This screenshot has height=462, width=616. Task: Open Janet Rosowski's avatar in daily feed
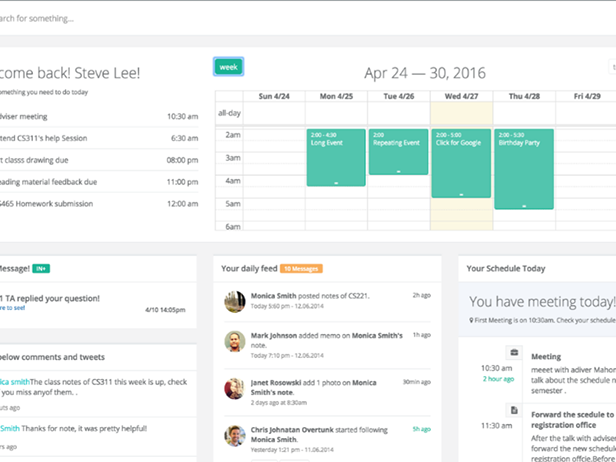235,389
